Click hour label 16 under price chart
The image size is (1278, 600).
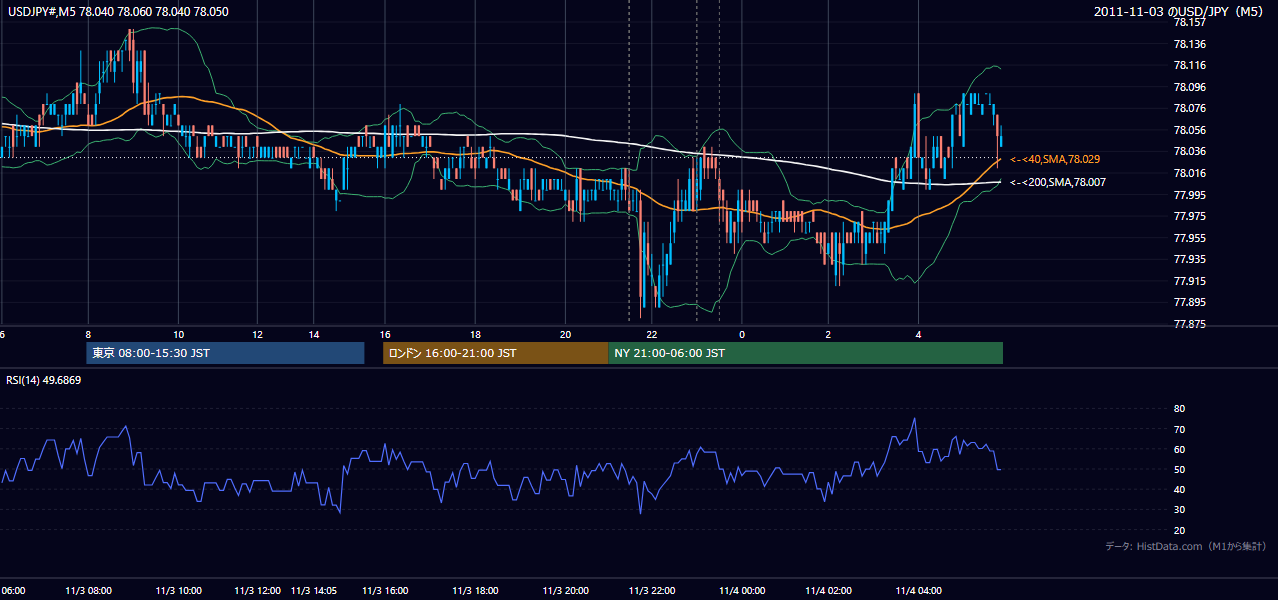pyautogui.click(x=385, y=334)
